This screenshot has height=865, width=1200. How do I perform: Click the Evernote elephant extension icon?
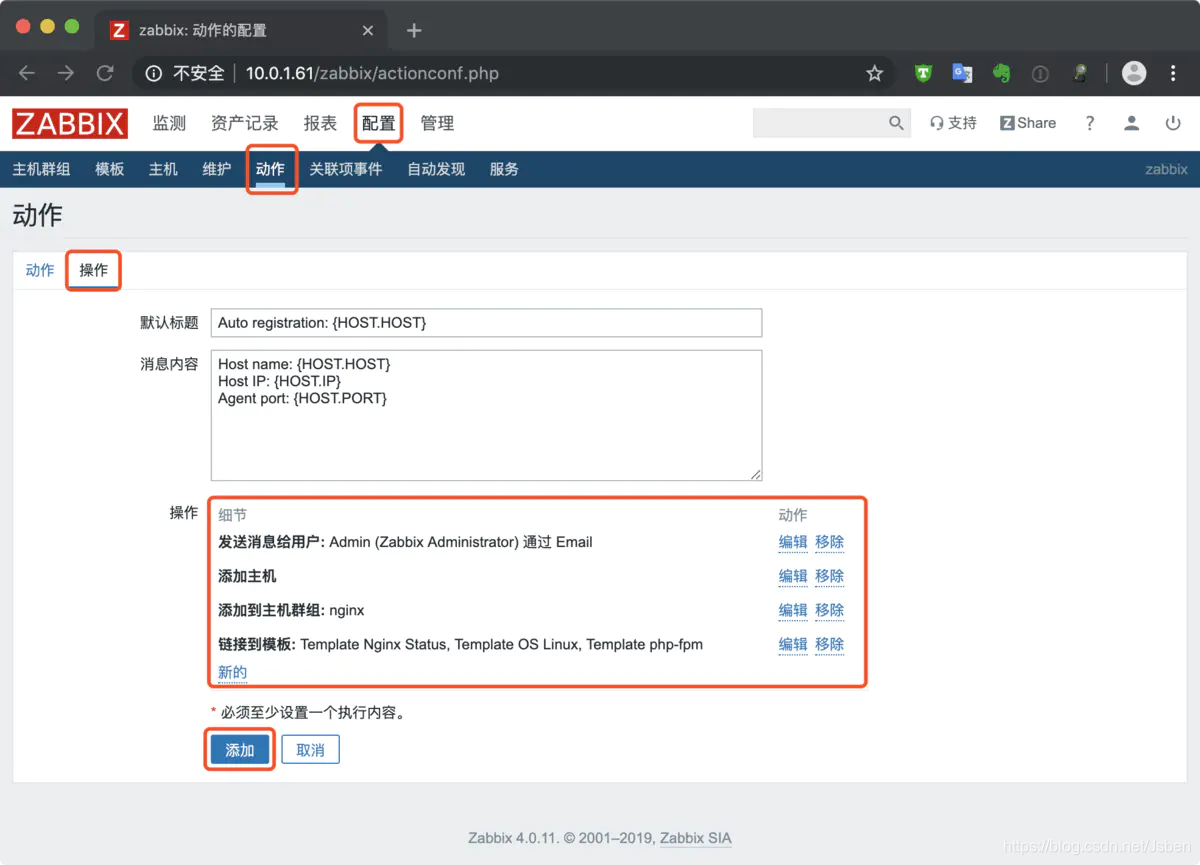pos(1001,73)
